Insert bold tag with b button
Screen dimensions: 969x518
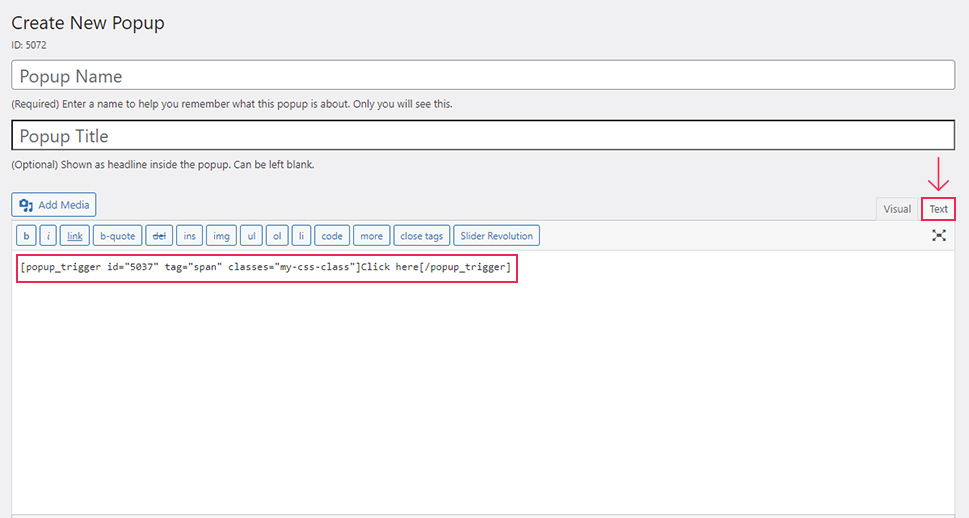[26, 236]
